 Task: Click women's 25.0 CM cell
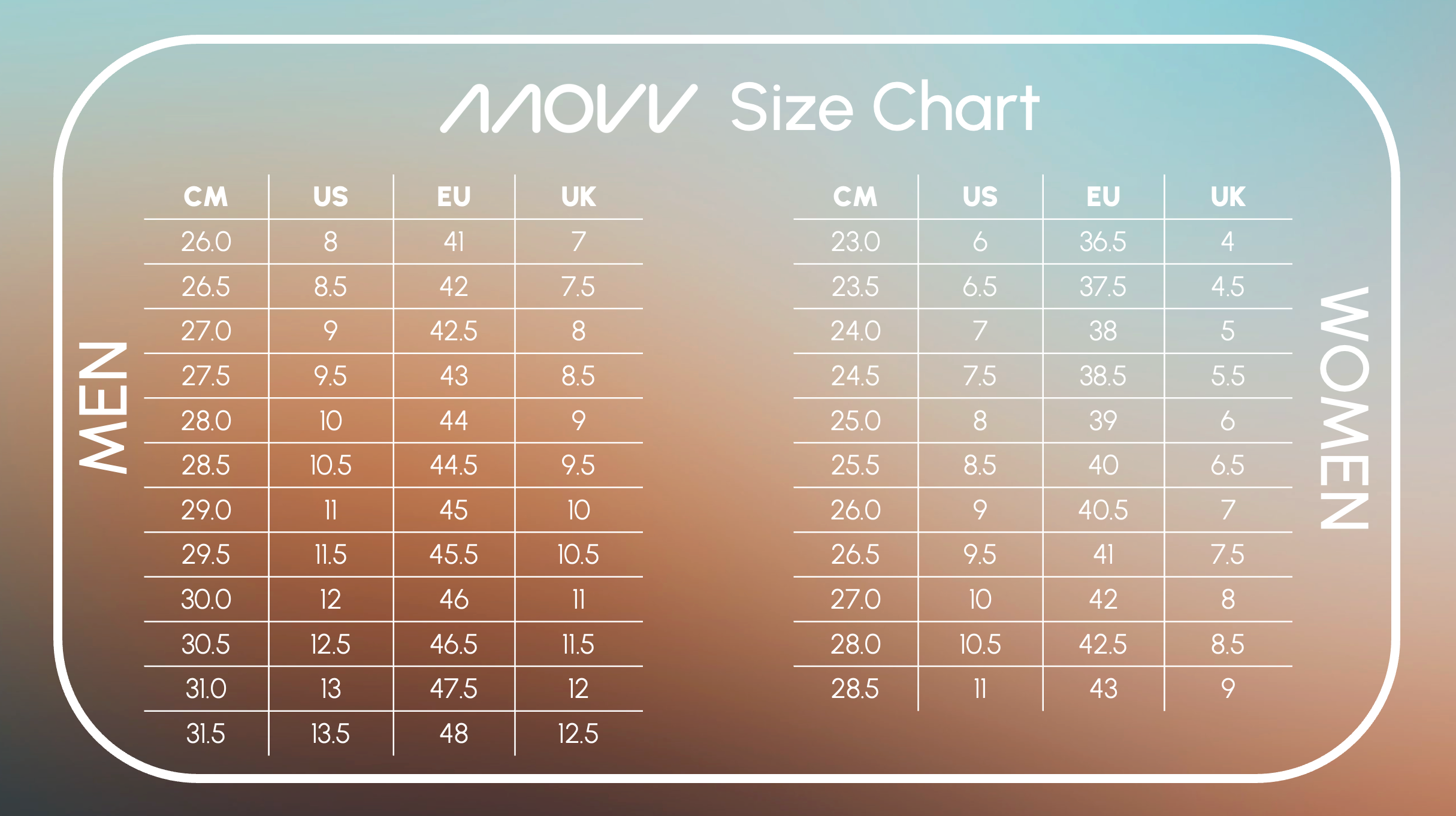point(855,421)
